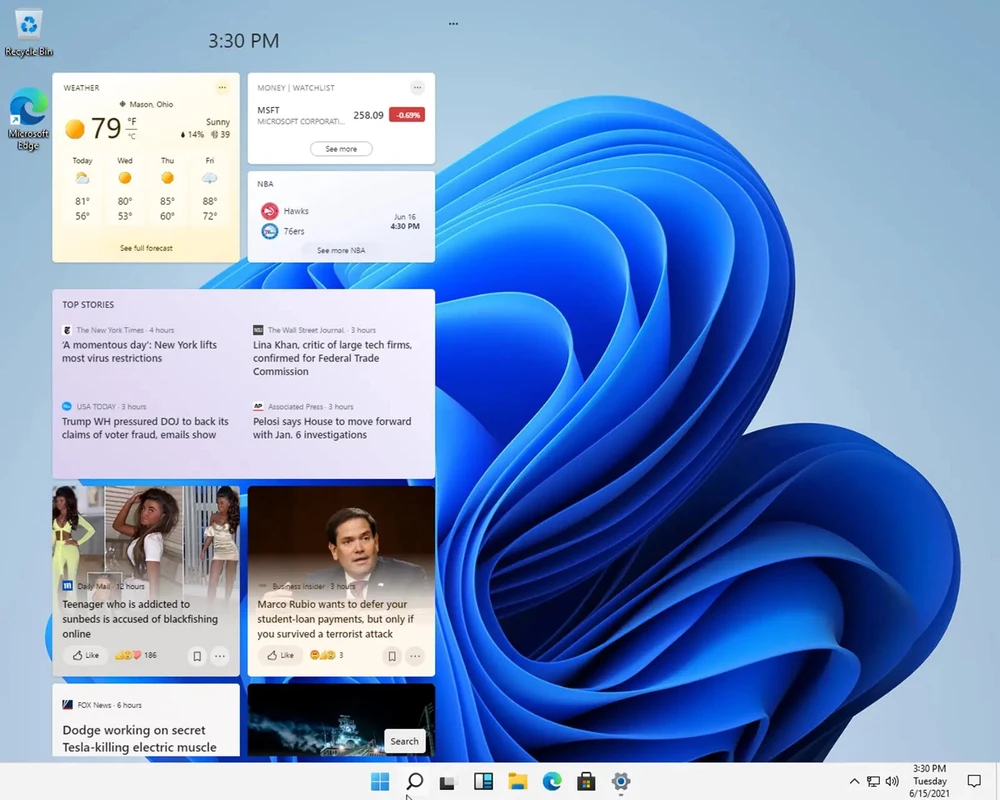The image size is (1000, 800).
Task: Click the Hawks team logo in the NBA widget
Action: click(267, 211)
